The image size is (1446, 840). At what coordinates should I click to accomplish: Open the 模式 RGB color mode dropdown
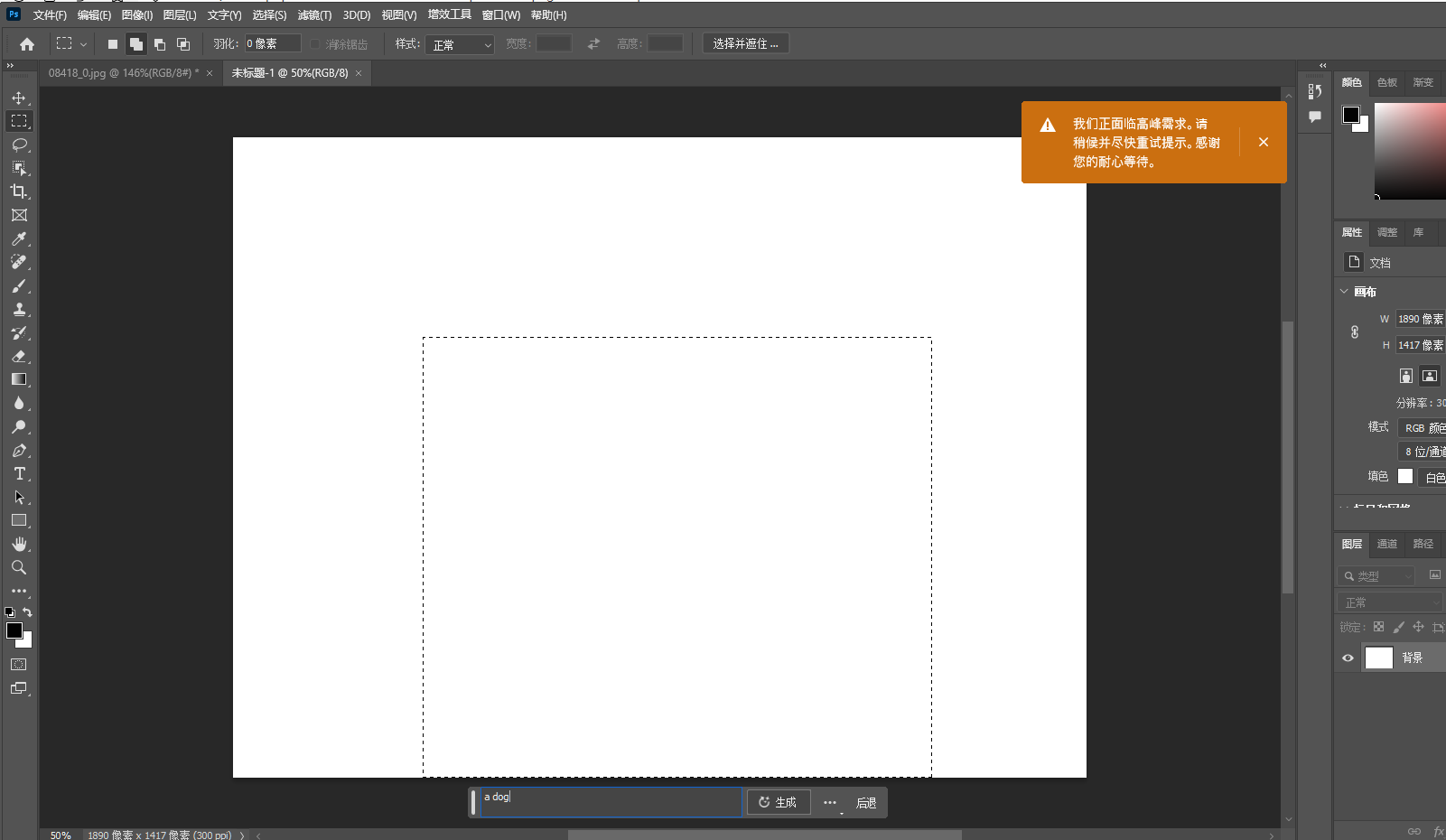1422,427
